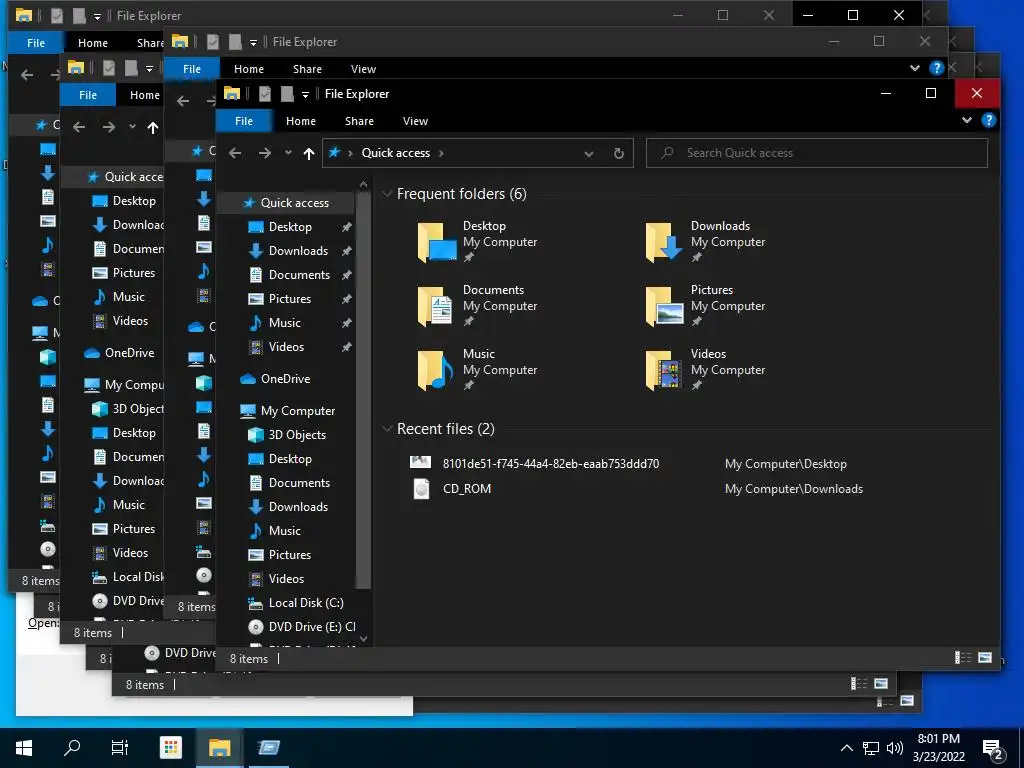Open Videos folder in Frequent folders
Image resolution: width=1024 pixels, height=768 pixels.
point(705,369)
